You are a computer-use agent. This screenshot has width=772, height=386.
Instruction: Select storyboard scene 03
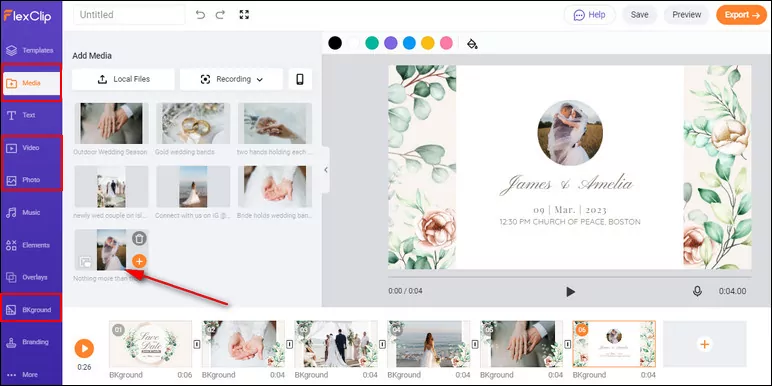click(336, 344)
